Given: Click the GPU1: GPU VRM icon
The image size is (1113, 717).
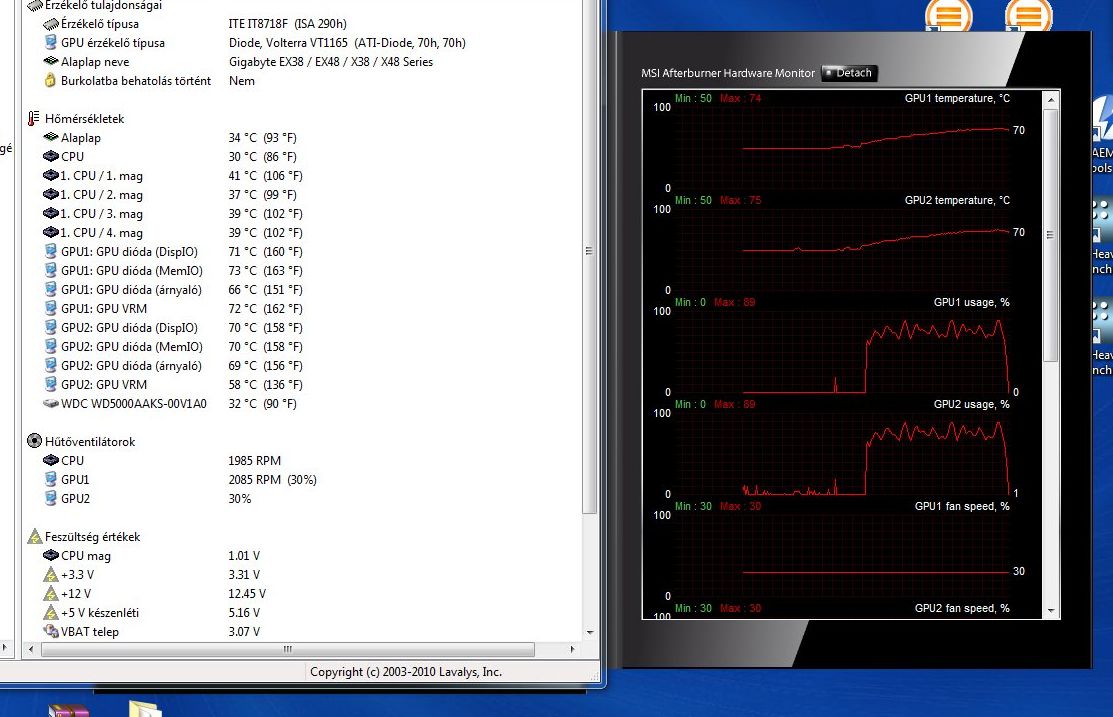Looking at the screenshot, I should [x=50, y=308].
